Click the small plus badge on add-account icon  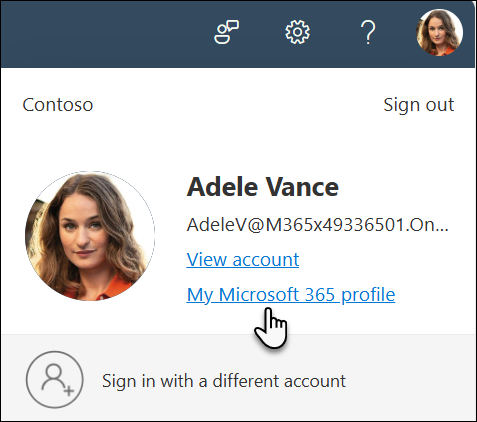click(x=69, y=391)
